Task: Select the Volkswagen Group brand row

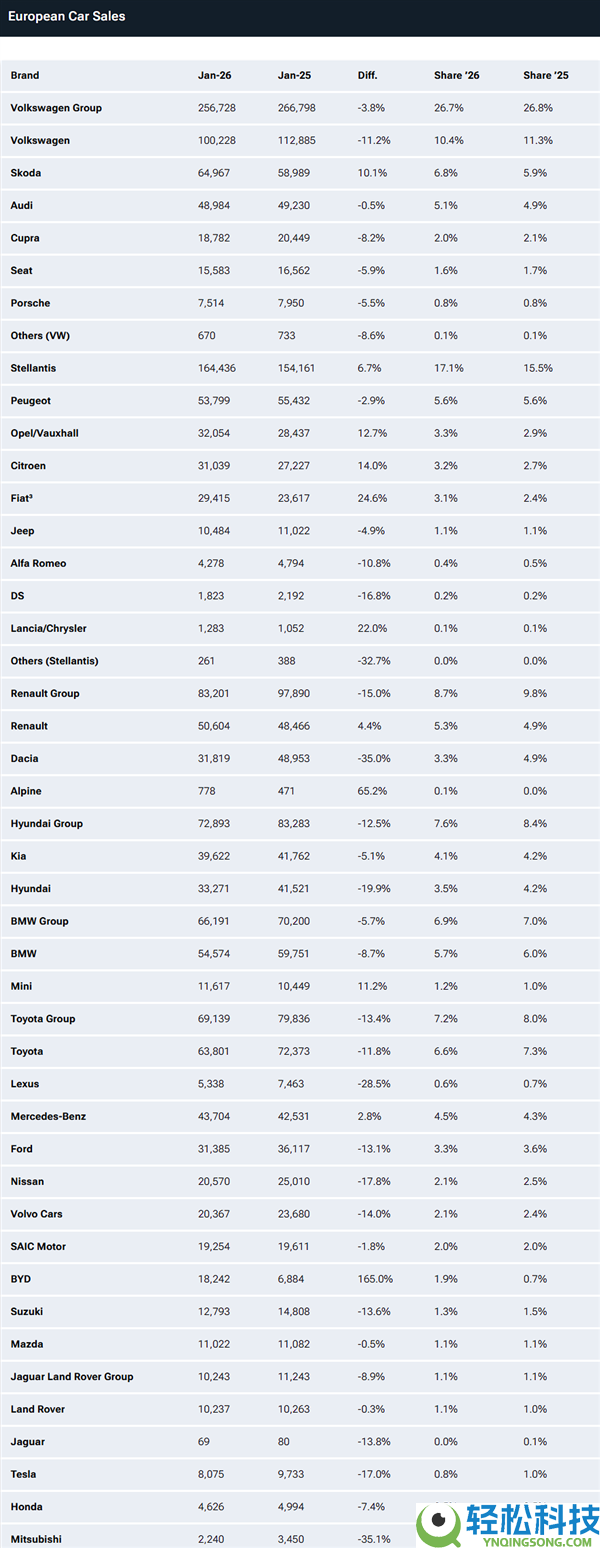Action: pos(56,108)
